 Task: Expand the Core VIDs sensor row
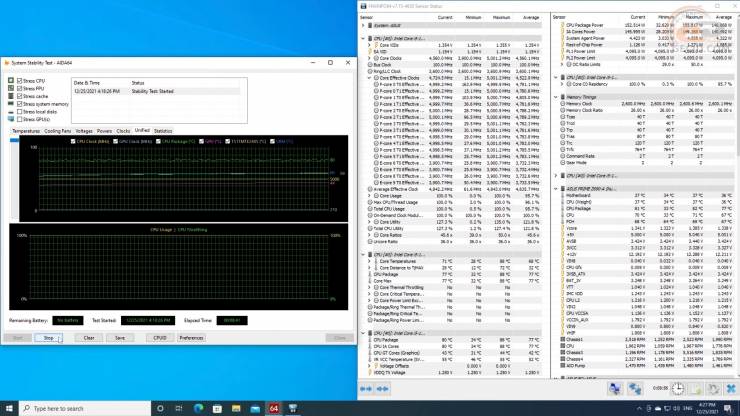point(370,45)
